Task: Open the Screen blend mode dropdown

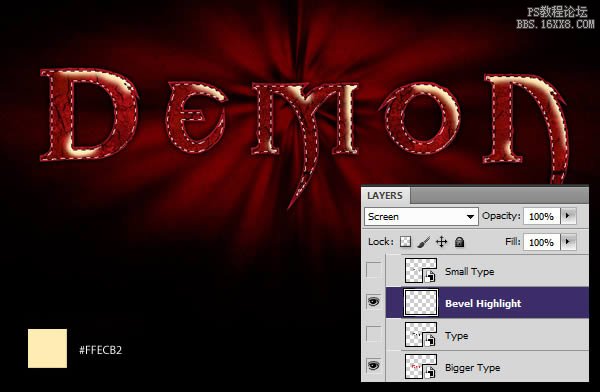Action: pyautogui.click(x=421, y=217)
